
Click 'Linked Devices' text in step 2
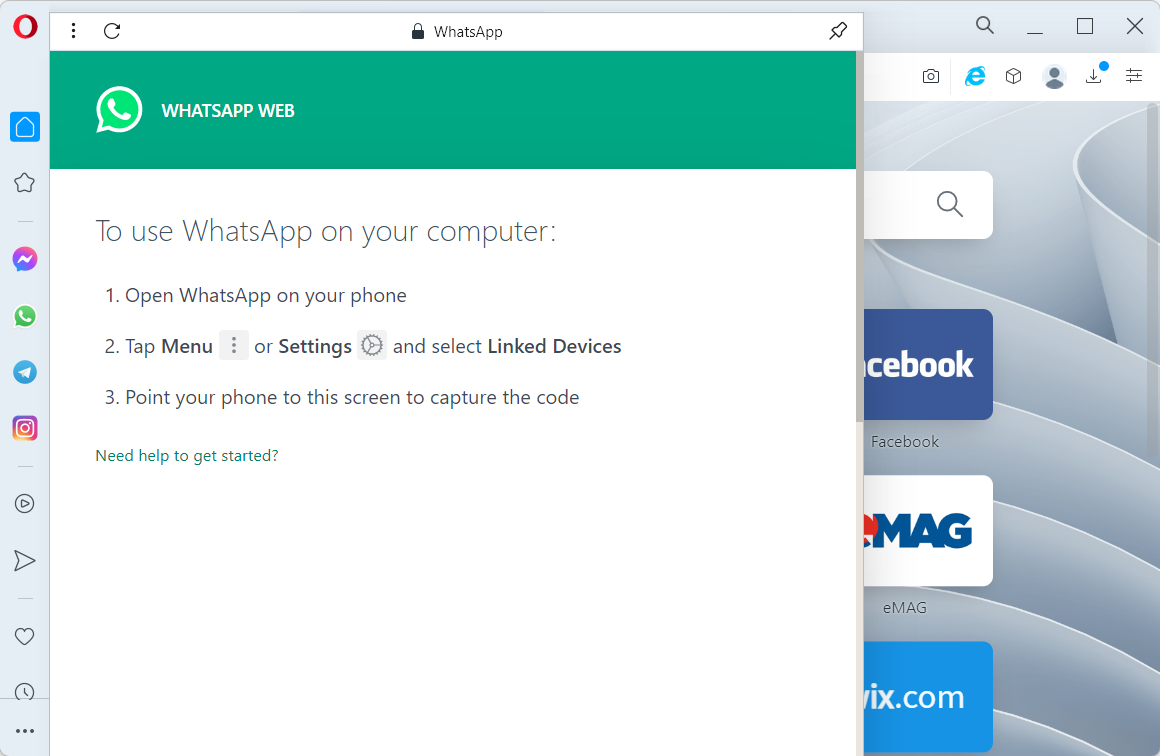coord(554,346)
